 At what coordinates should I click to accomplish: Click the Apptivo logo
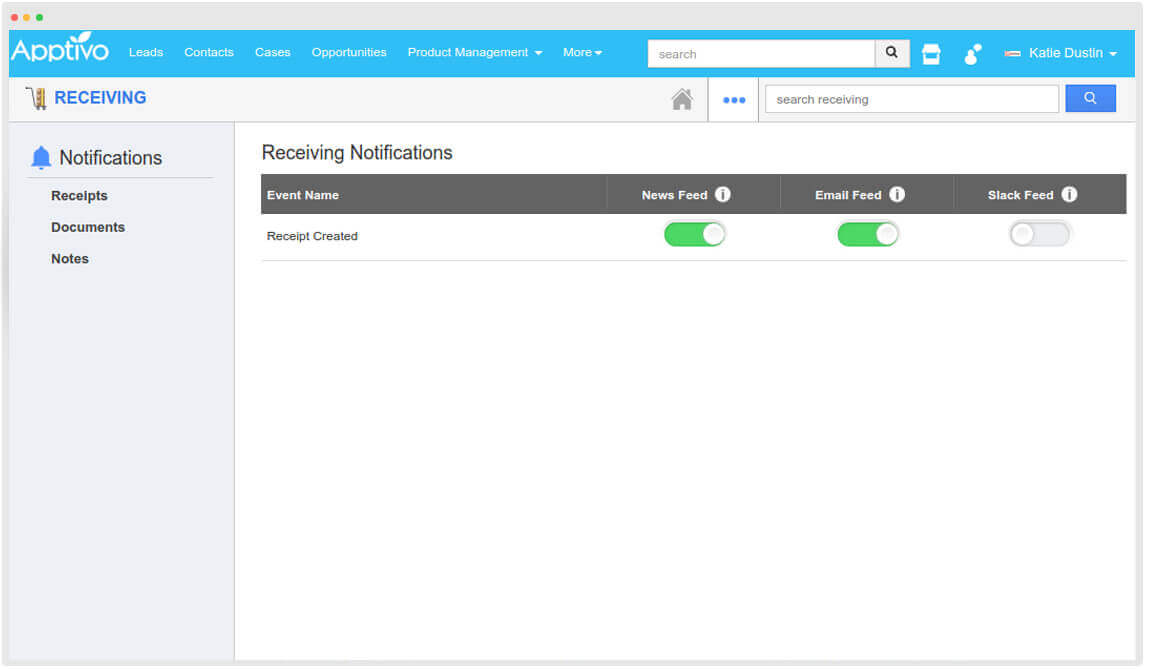click(60, 52)
